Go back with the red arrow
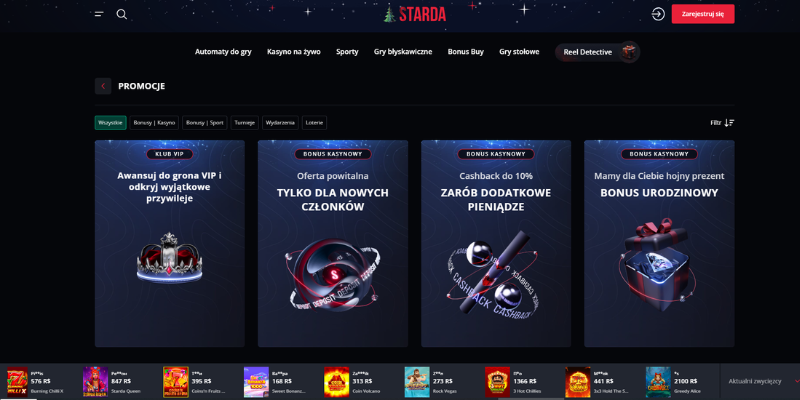 [x=103, y=86]
